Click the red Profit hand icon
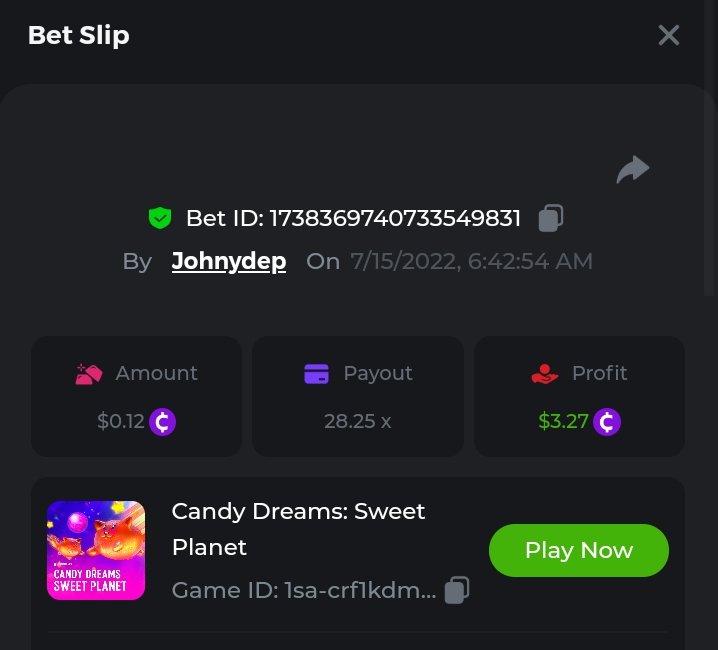 [544, 374]
